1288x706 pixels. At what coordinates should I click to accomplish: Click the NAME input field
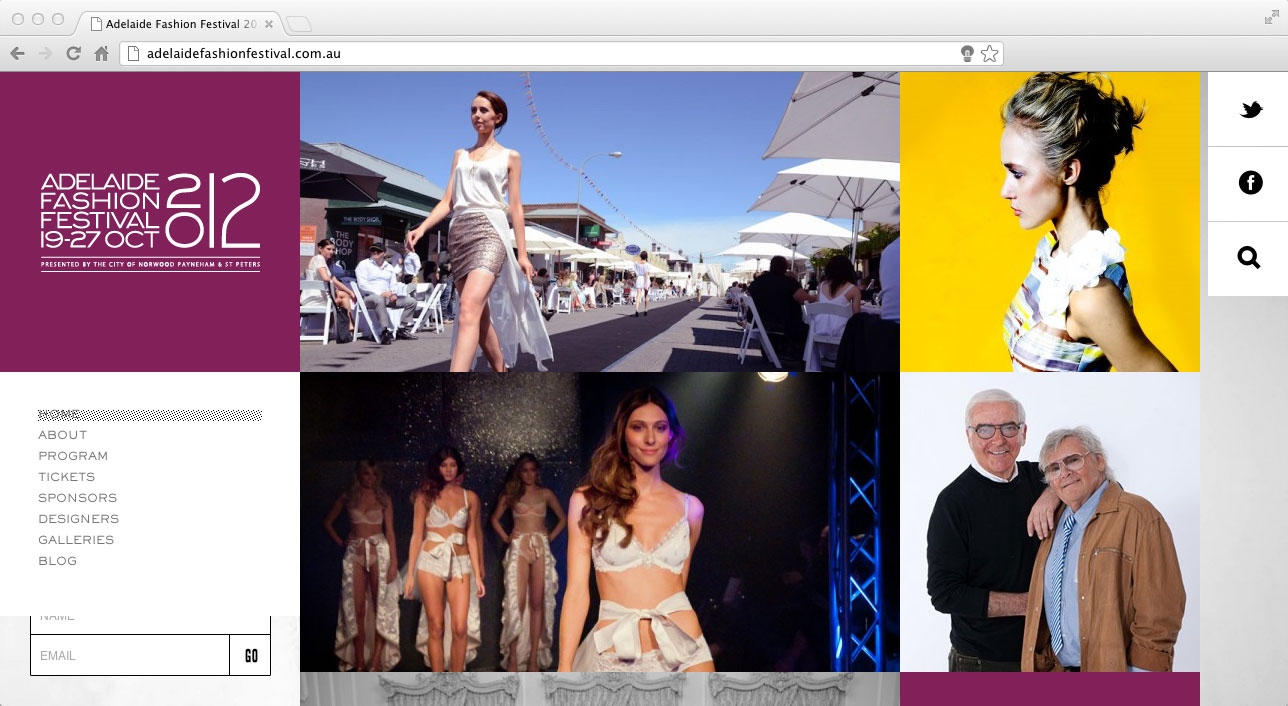[x=150, y=624]
